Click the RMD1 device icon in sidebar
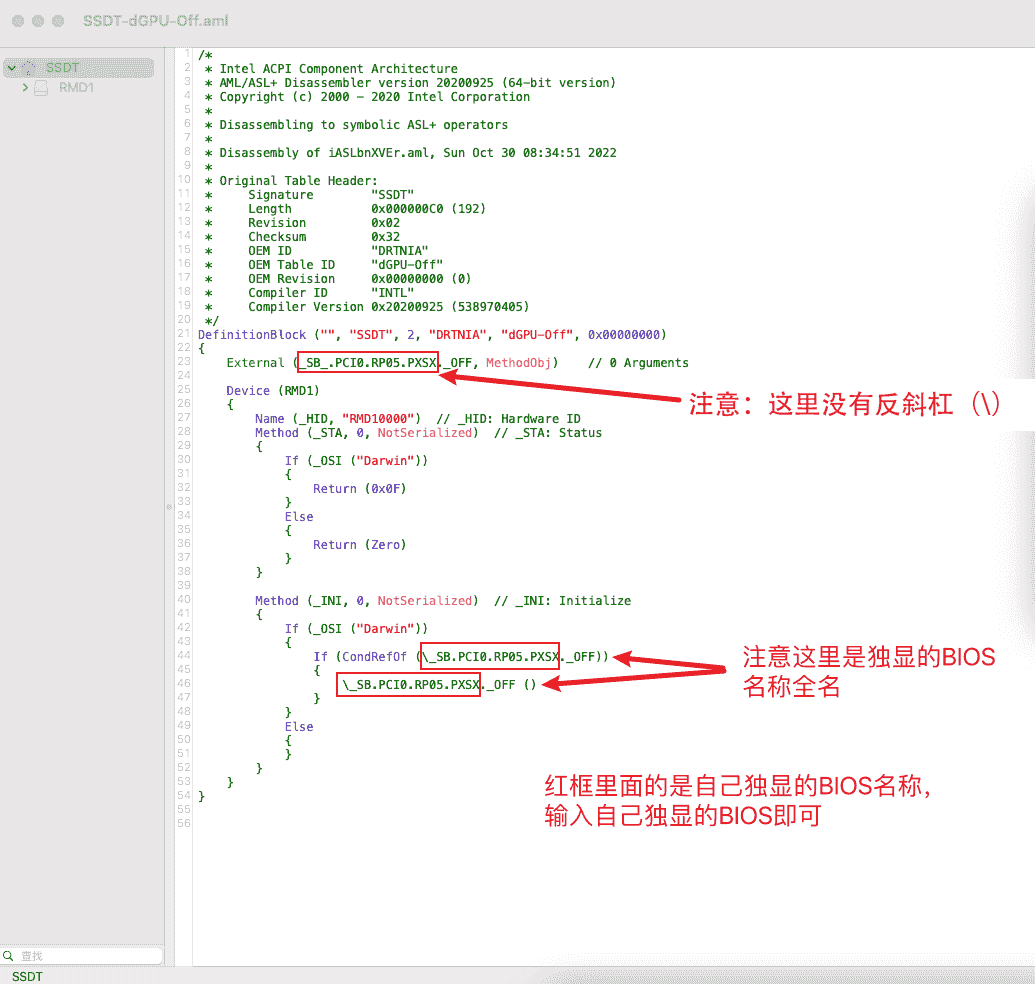 pyautogui.click(x=41, y=88)
